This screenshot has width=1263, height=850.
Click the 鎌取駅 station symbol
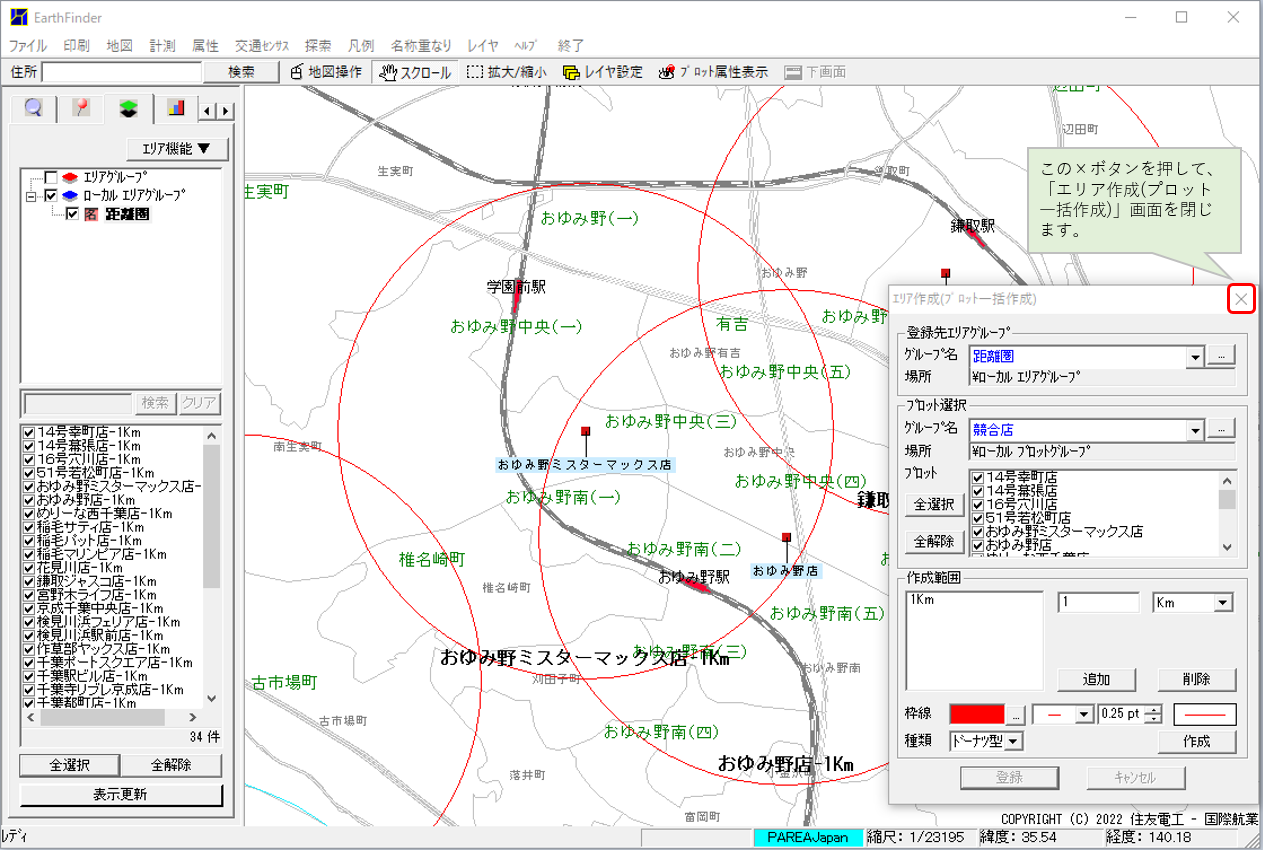click(976, 234)
